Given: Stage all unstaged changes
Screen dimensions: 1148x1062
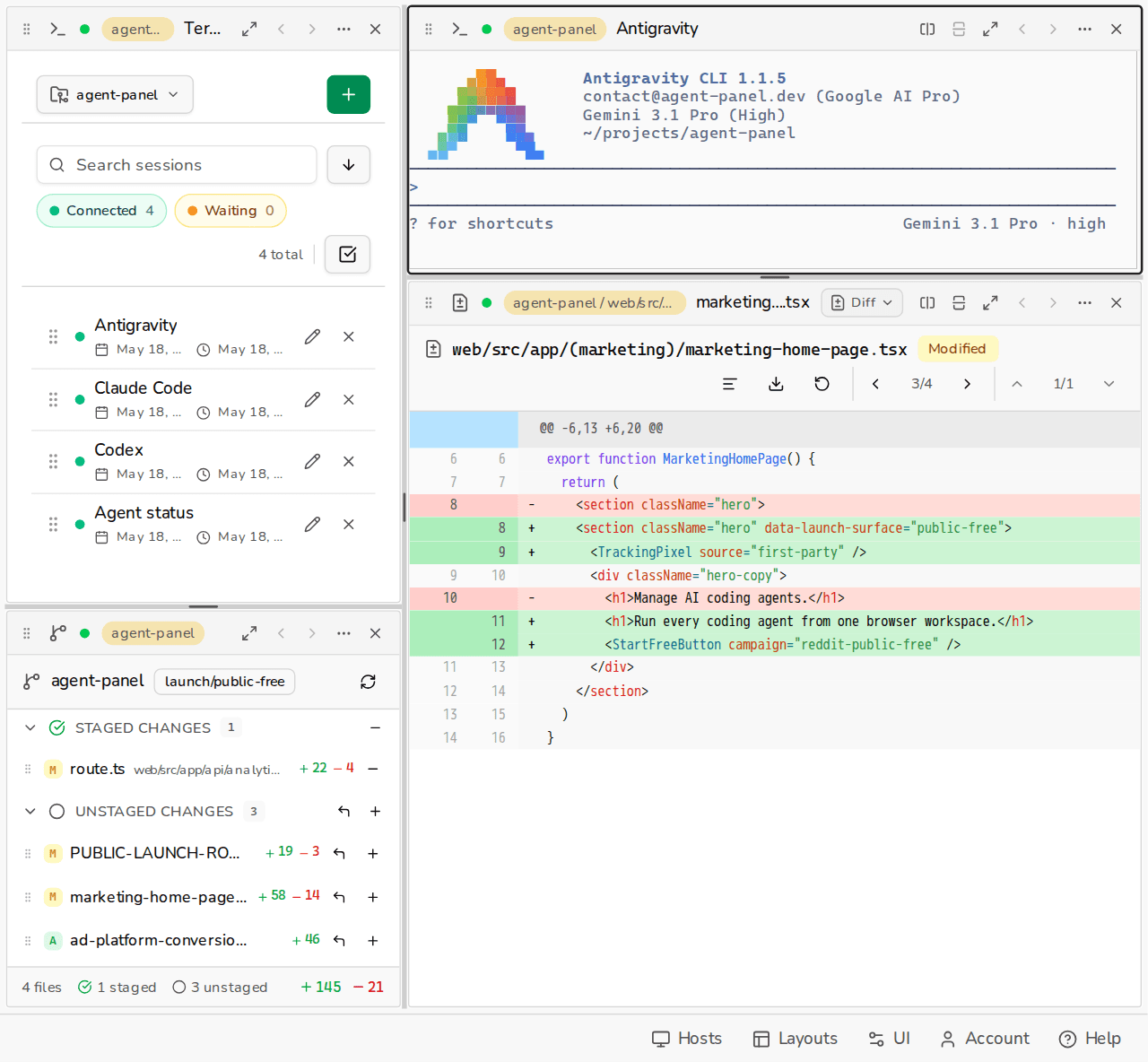Looking at the screenshot, I should (x=375, y=811).
